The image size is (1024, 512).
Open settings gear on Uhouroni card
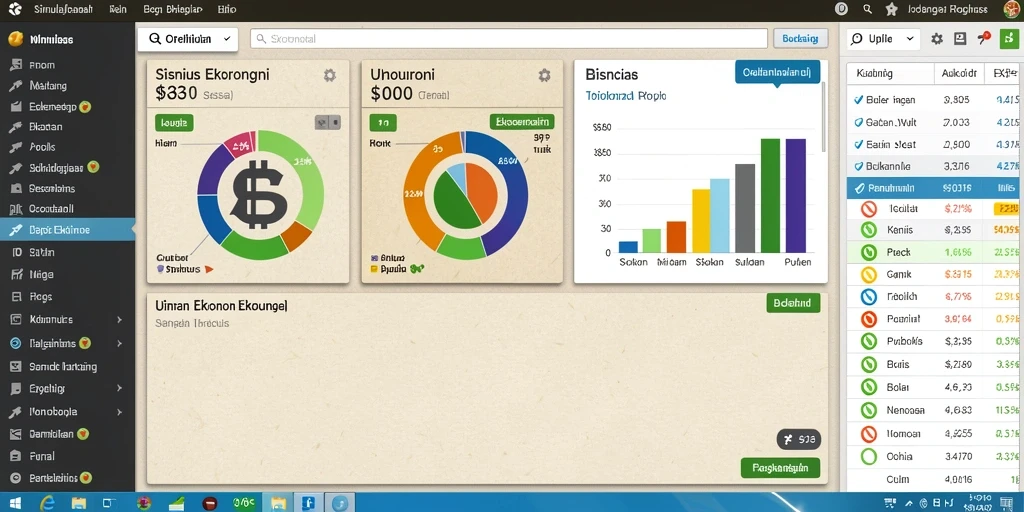(544, 76)
